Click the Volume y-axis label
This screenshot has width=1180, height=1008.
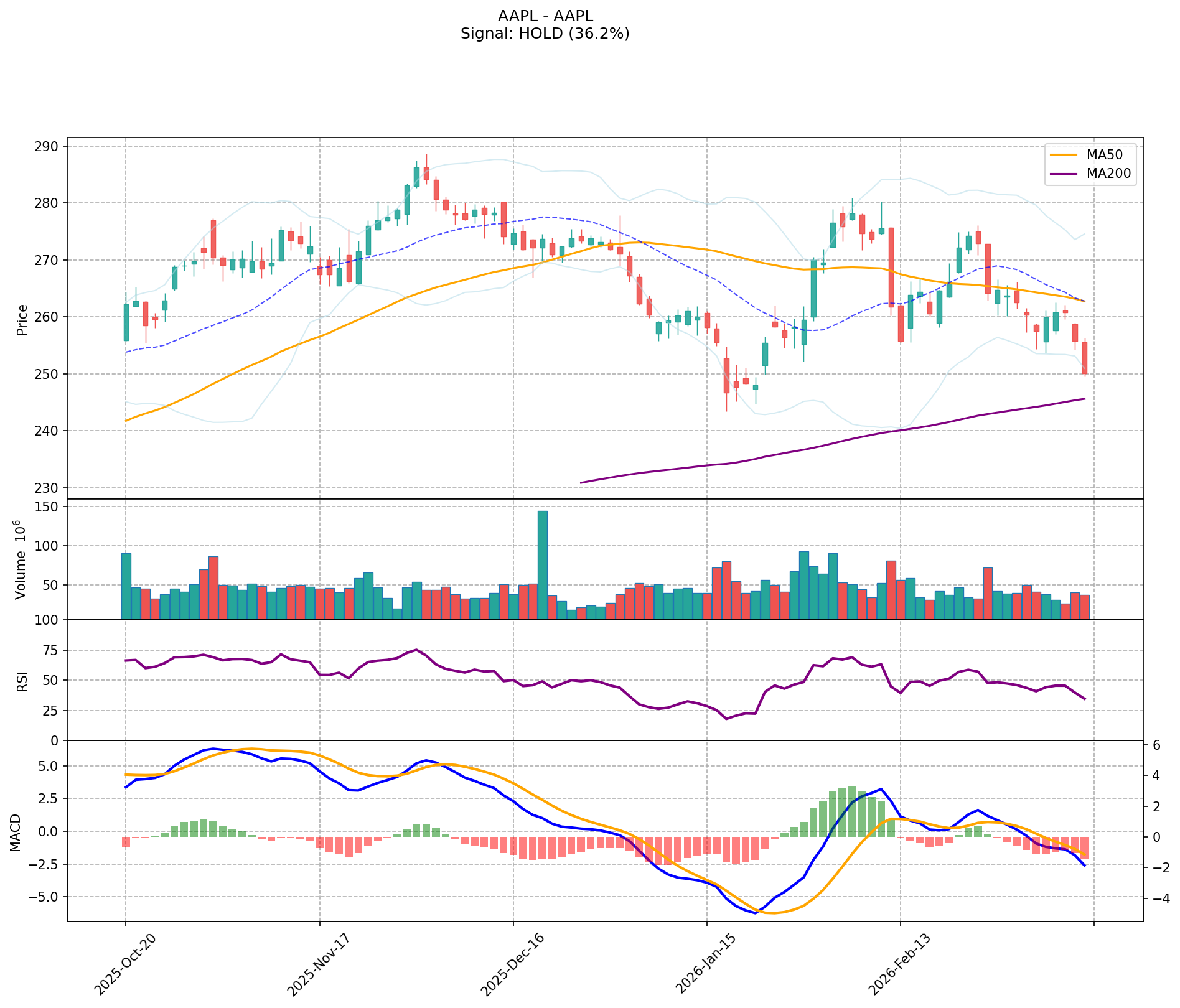coord(22,559)
